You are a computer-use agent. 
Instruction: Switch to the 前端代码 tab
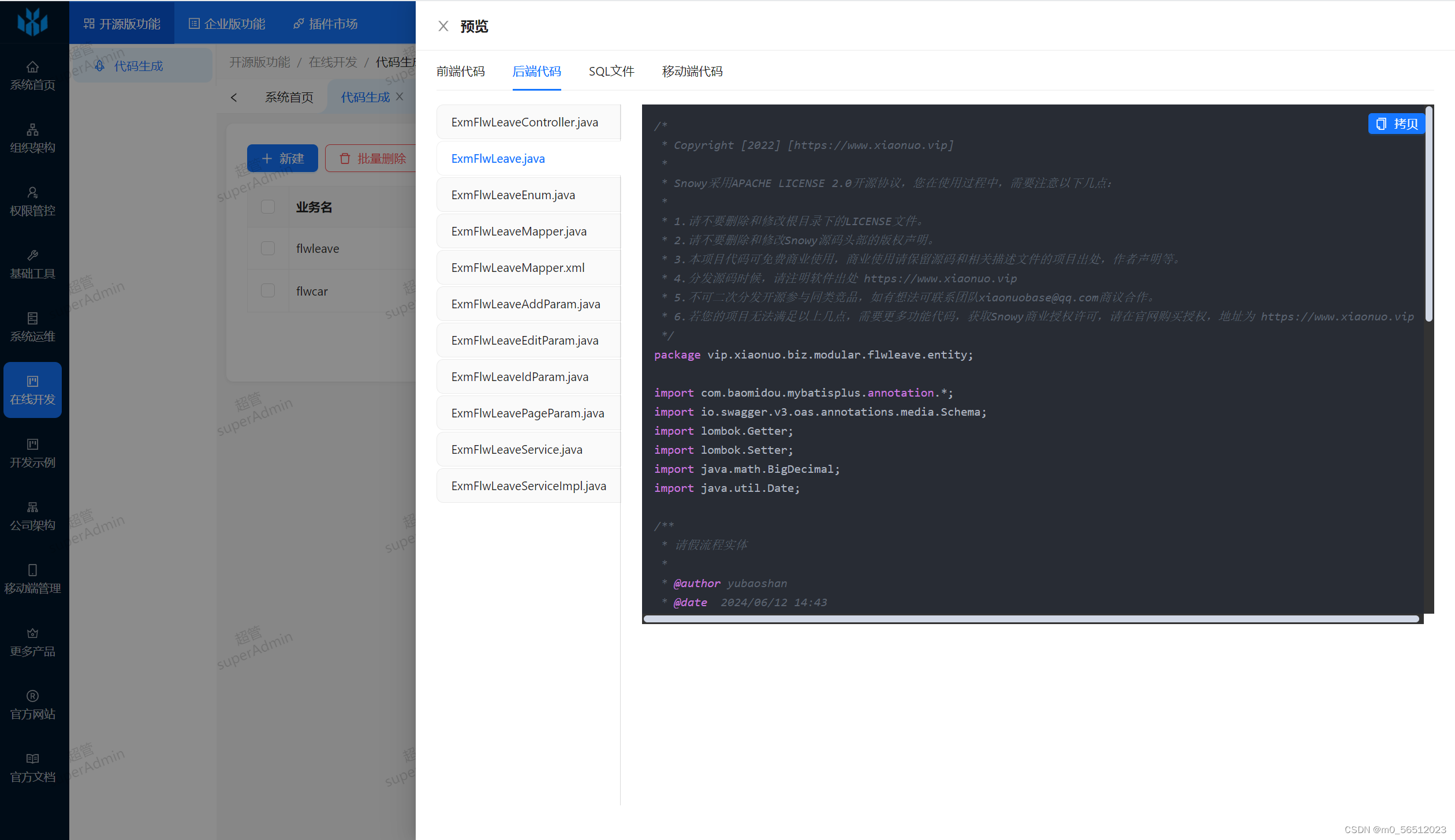[x=460, y=71]
